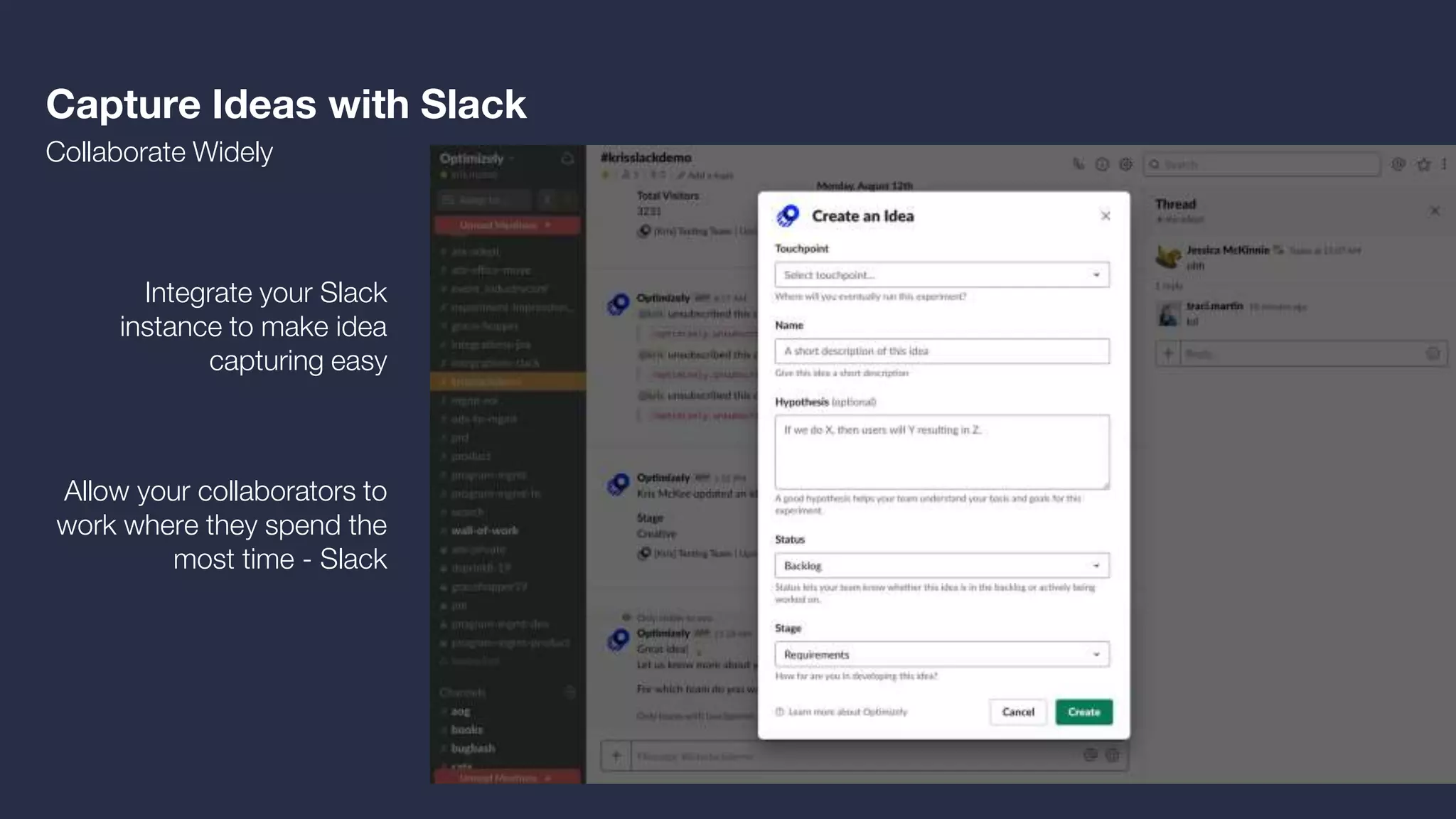Viewport: 1456px width, 819px height.
Task: Click plus attach button in message box
Action: 616,756
